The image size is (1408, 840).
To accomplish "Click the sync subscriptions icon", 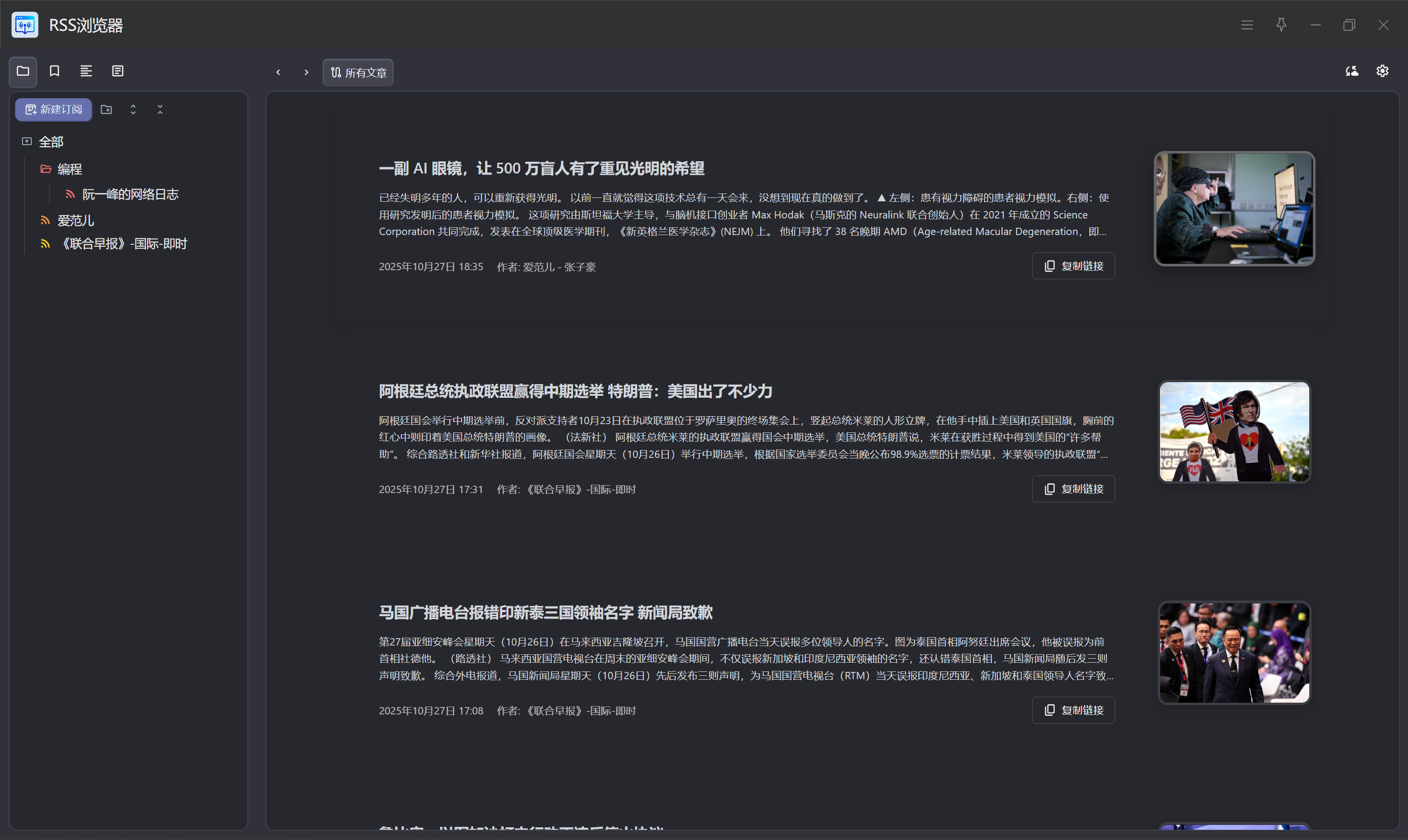I will click(x=1352, y=71).
